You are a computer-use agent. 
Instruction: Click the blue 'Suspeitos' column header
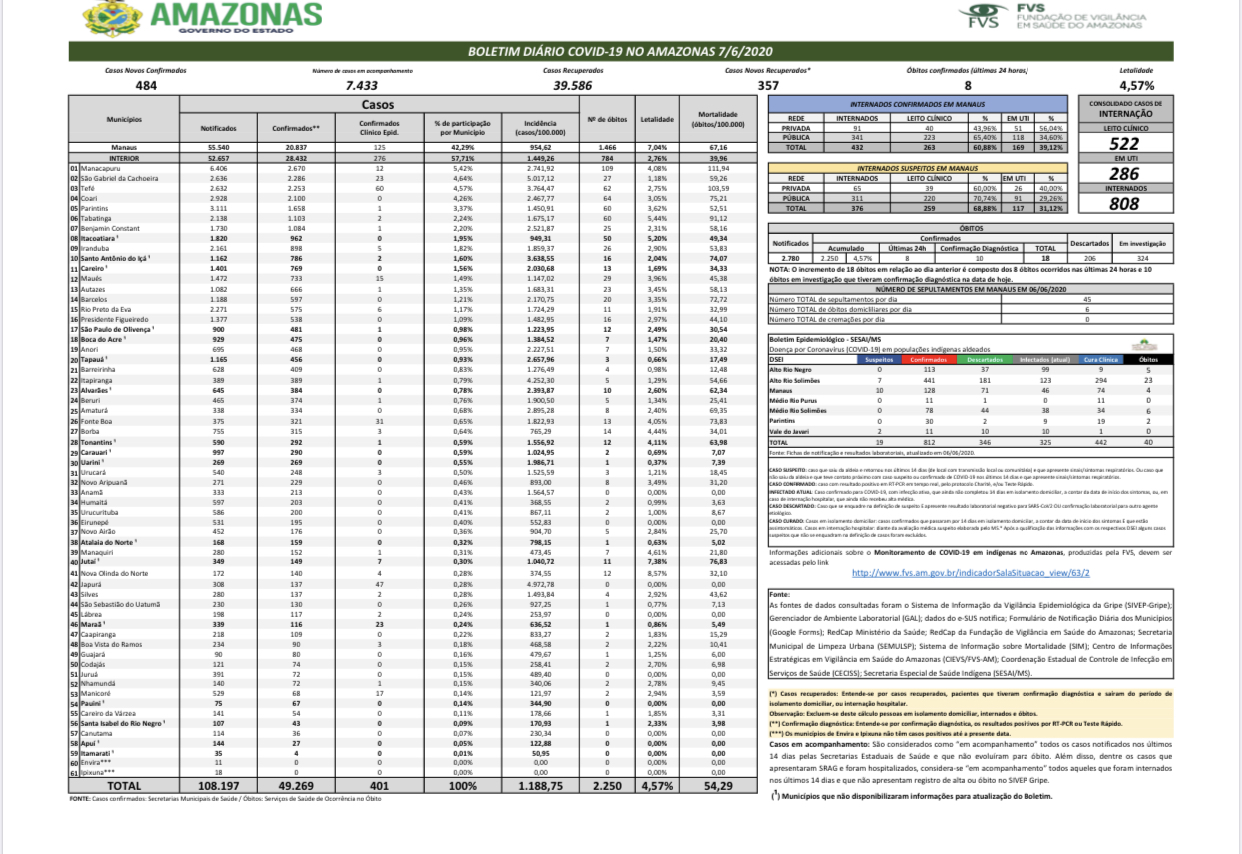[x=879, y=358]
